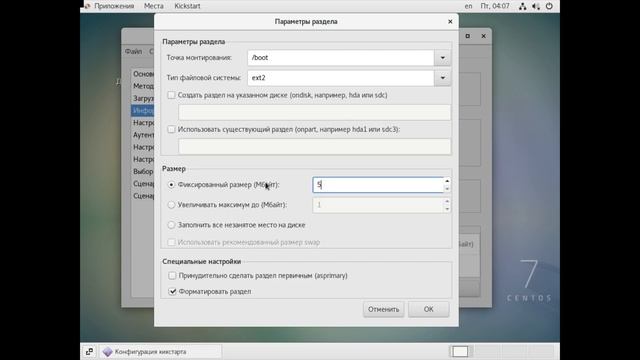Click the /boot mount point field
Screen dimensions: 640x360
coord(340,58)
